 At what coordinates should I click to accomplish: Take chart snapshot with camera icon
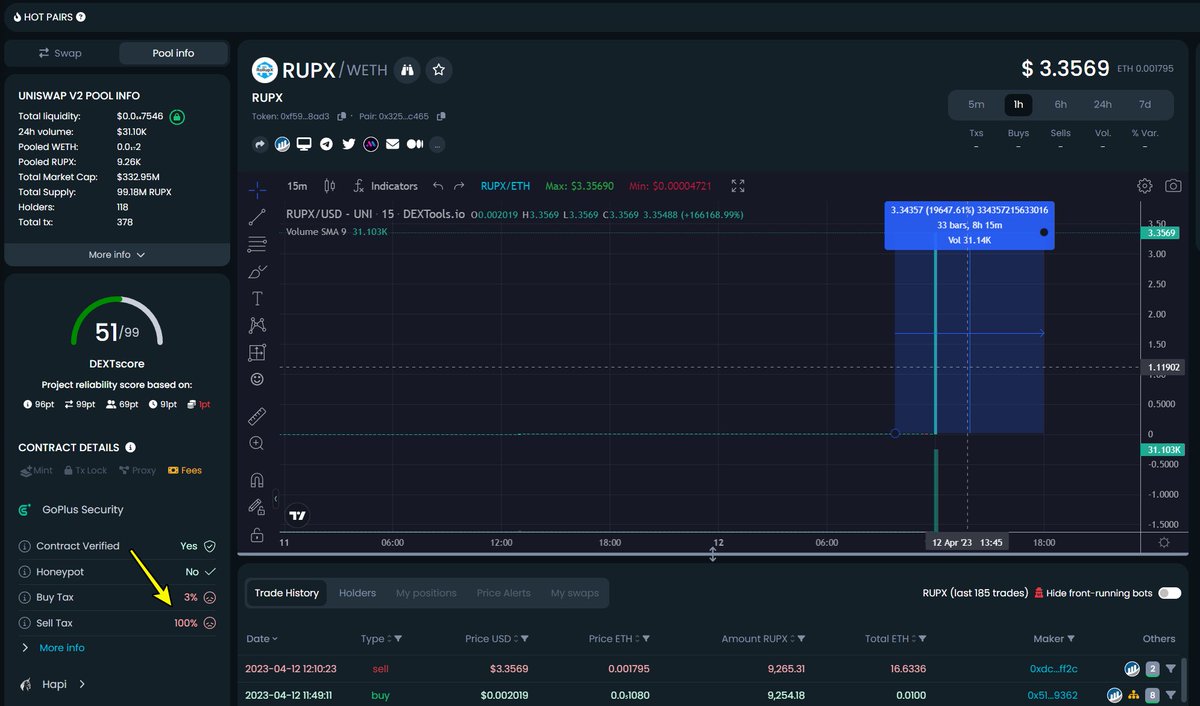1173,186
